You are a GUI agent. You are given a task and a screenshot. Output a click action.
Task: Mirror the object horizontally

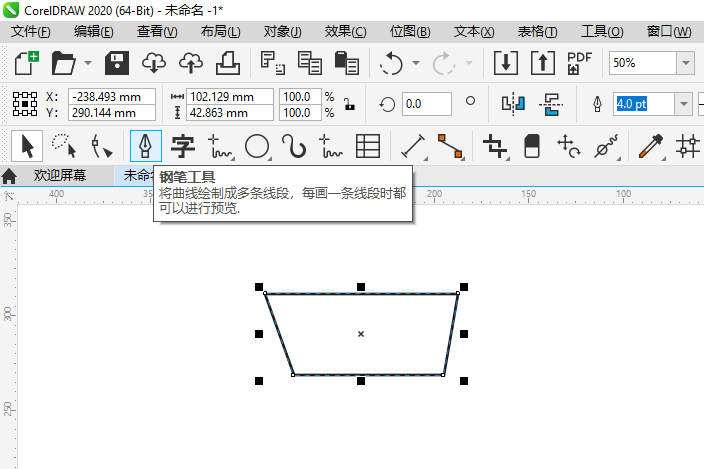point(513,104)
